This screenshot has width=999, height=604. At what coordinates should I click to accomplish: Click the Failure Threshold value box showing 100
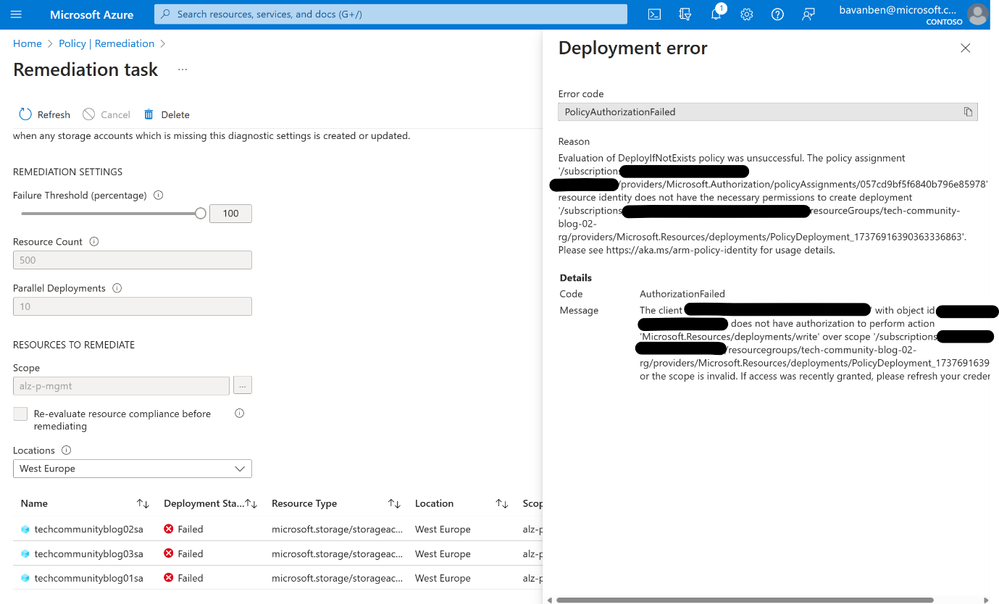coord(231,213)
